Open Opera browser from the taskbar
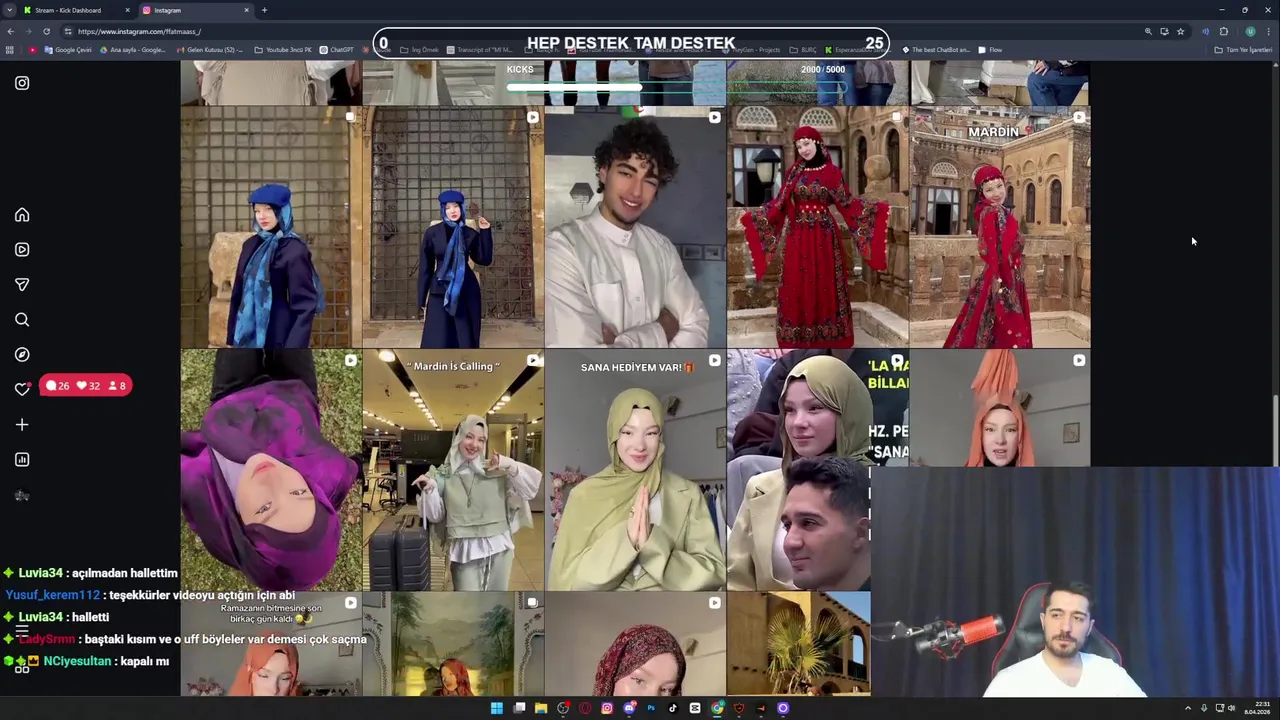This screenshot has width=1280, height=720. [585, 708]
